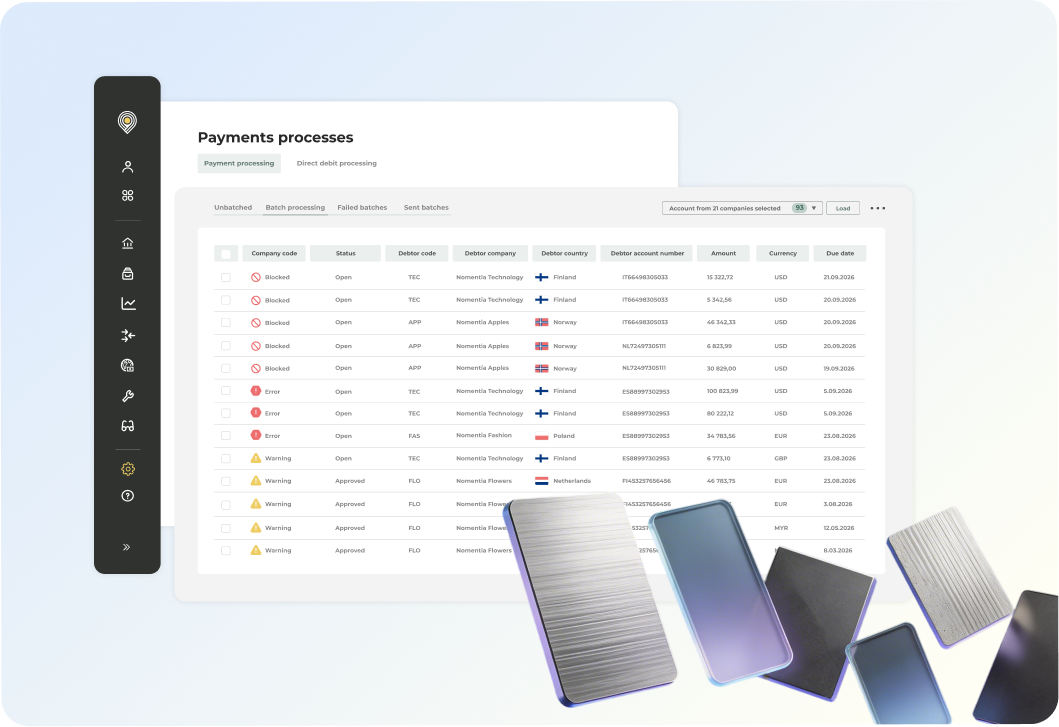The image size is (1059, 727).
Task: Open the three-dots more options menu
Action: coord(877,208)
